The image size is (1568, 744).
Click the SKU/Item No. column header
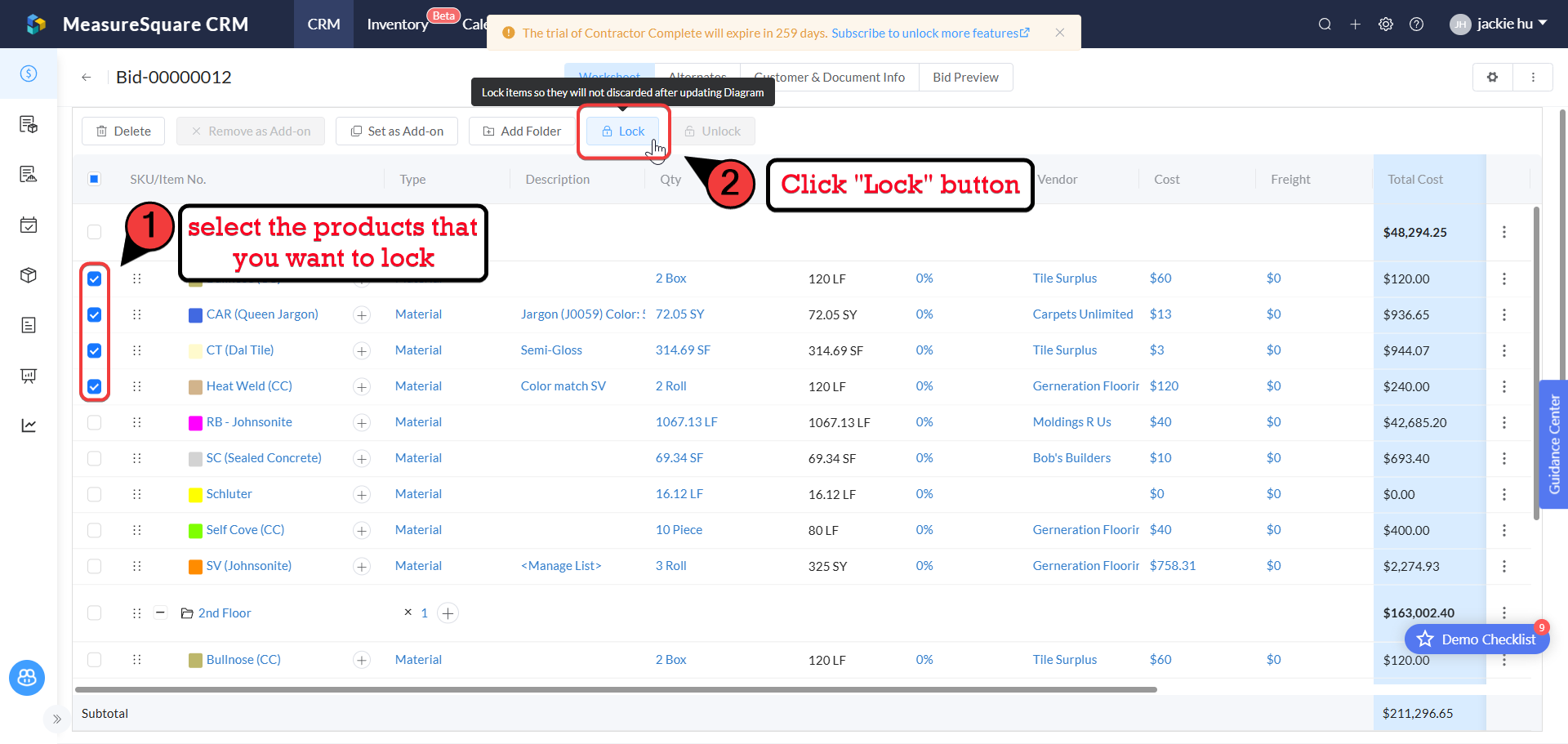(168, 180)
